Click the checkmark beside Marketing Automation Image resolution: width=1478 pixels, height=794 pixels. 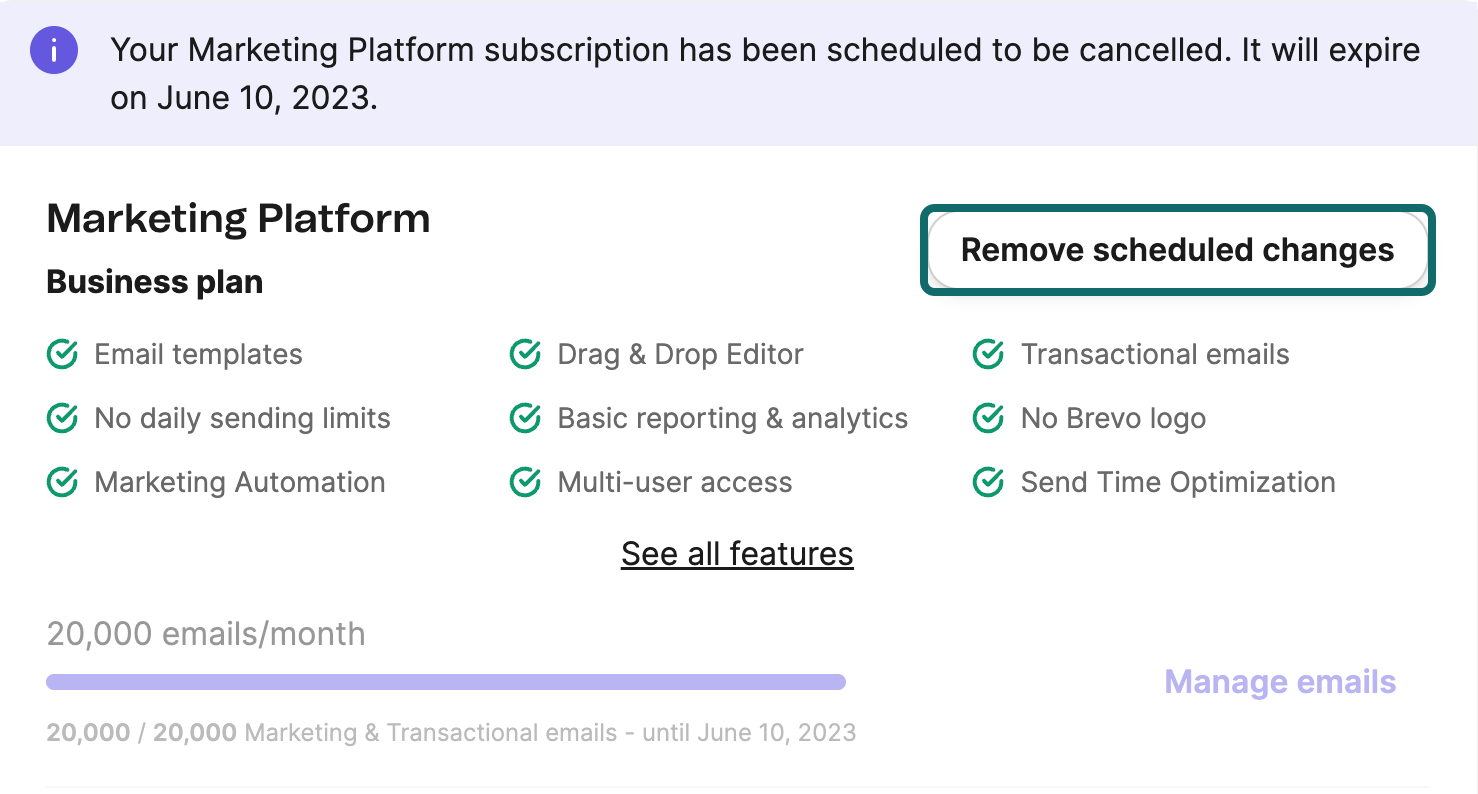point(61,482)
